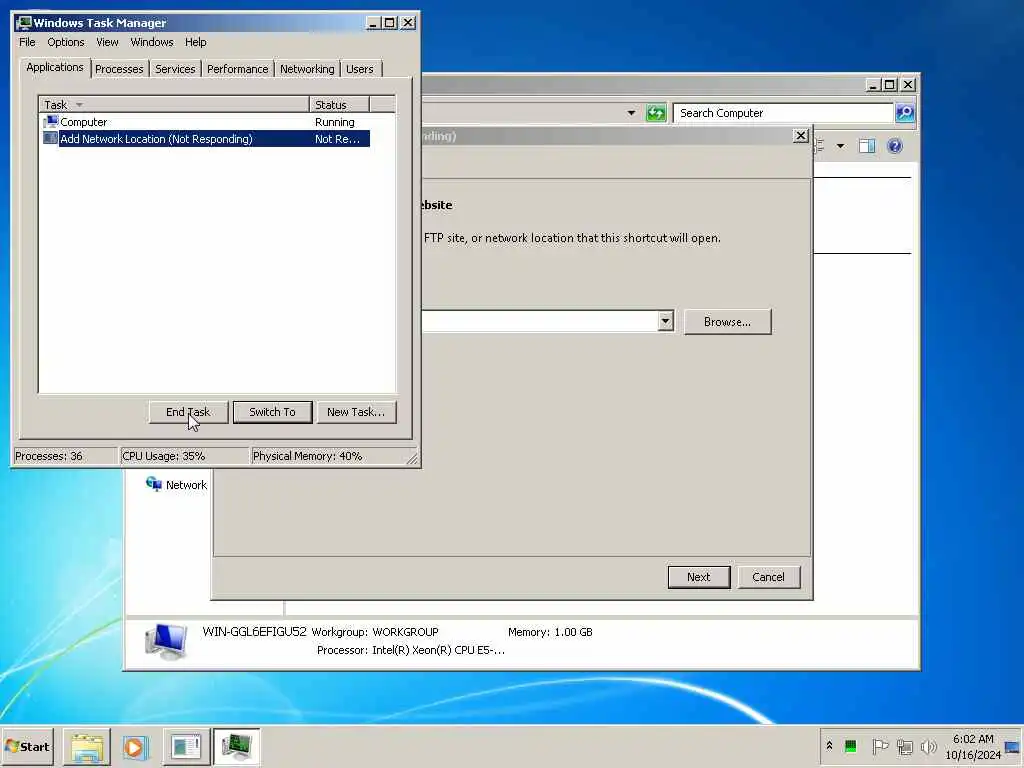Select the Applications tab
This screenshot has height=768, width=1024.
tap(55, 67)
